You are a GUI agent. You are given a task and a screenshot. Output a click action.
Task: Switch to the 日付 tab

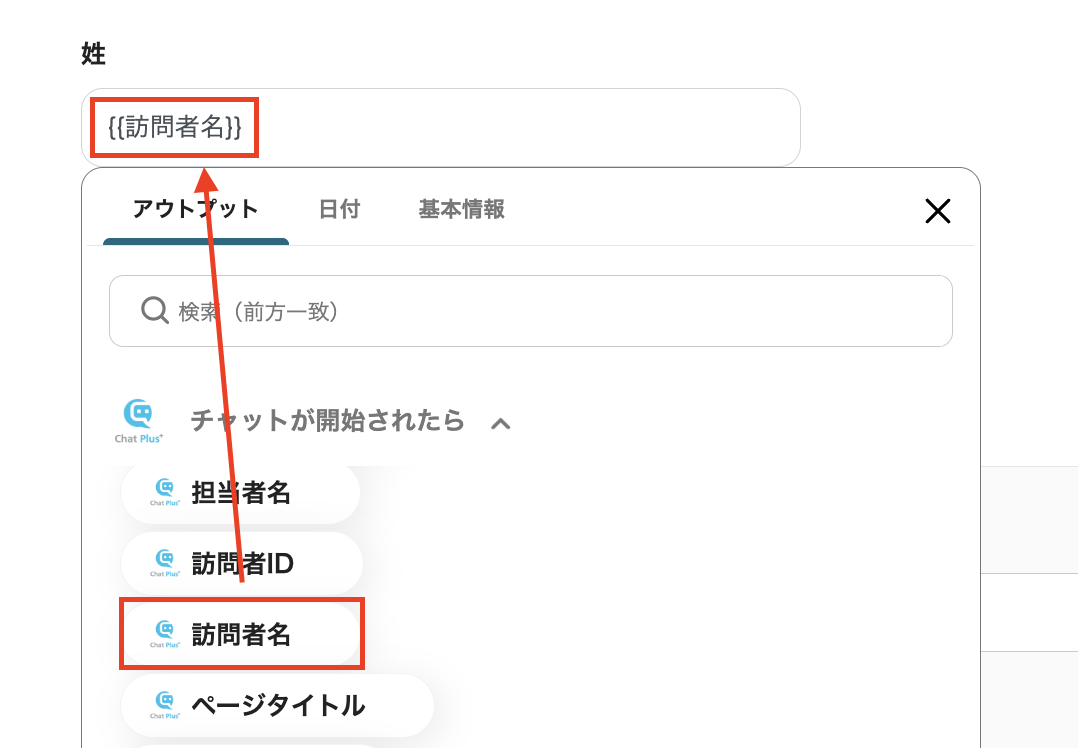pyautogui.click(x=340, y=209)
